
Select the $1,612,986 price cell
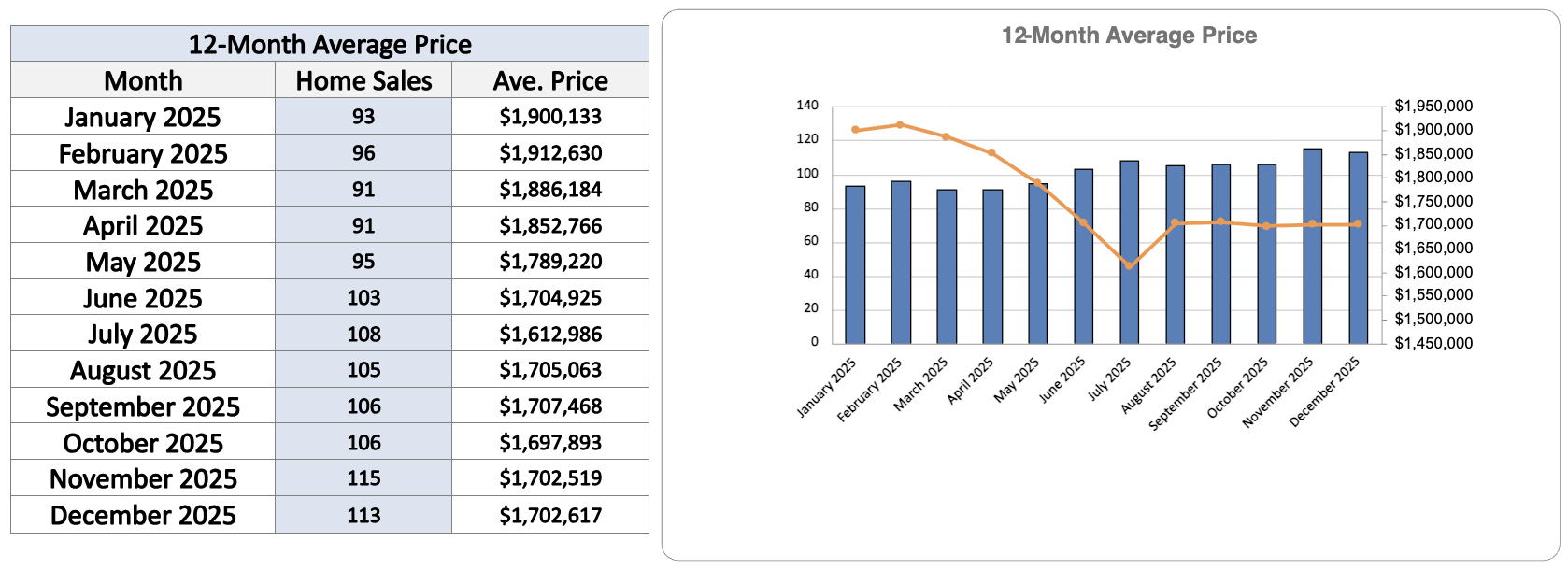550,335
